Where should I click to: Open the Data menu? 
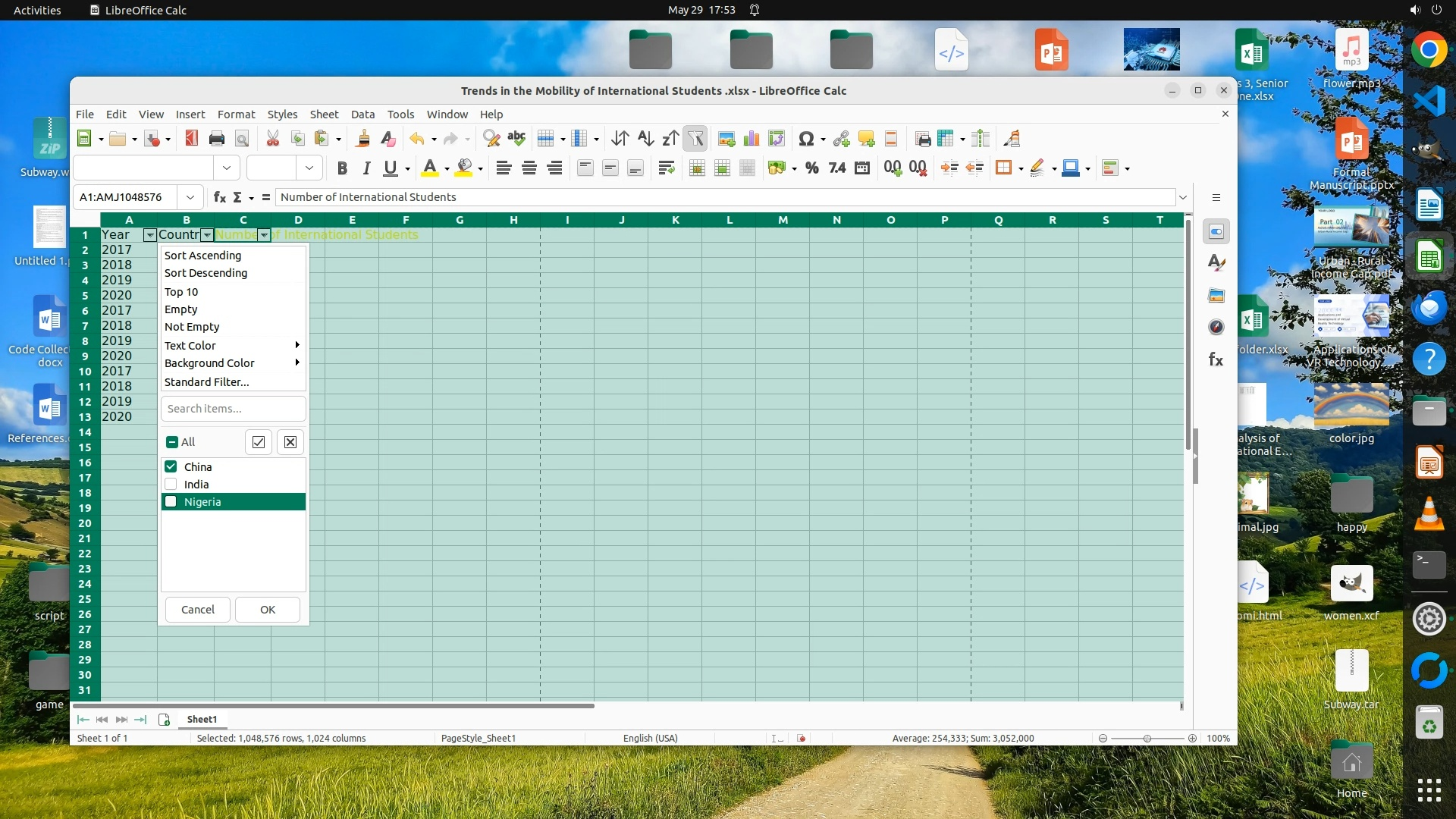pos(362,114)
